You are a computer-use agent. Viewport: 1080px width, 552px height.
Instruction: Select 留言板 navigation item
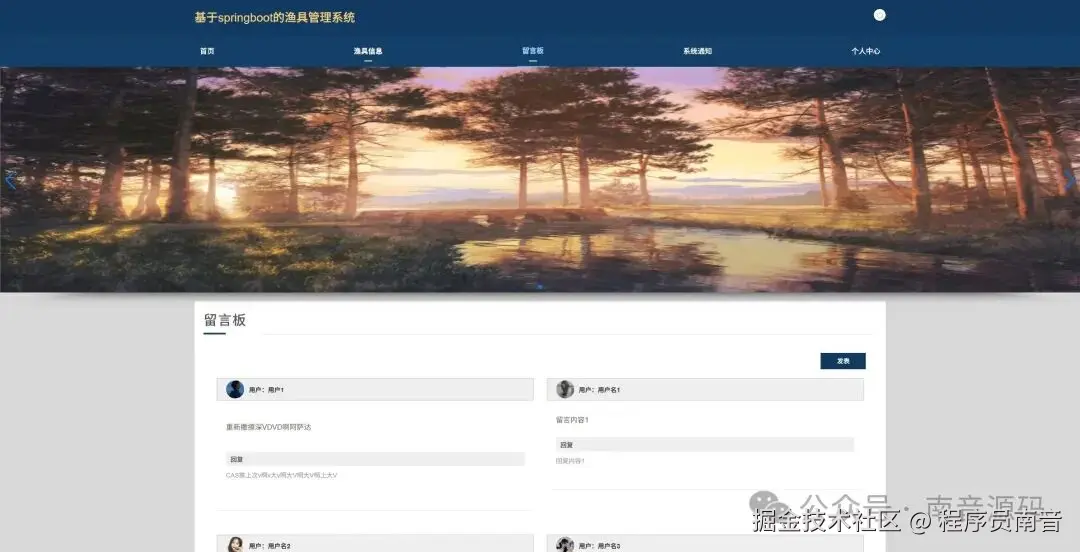click(x=532, y=51)
